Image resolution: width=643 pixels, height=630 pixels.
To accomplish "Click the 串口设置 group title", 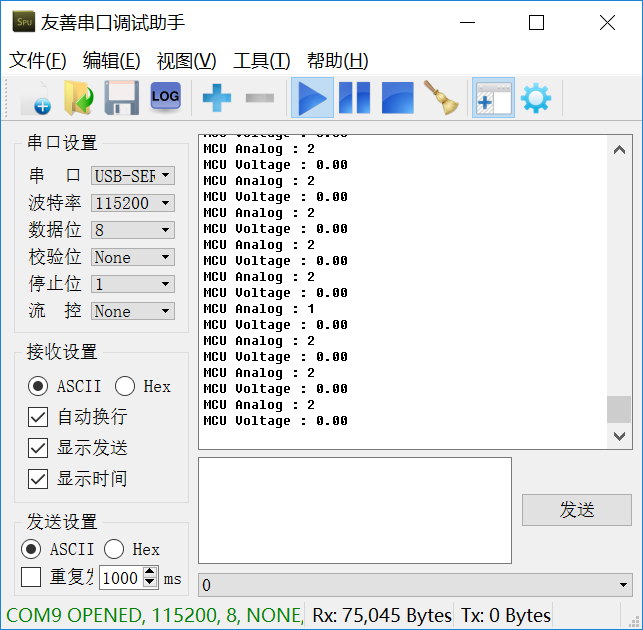I will pos(62,142).
